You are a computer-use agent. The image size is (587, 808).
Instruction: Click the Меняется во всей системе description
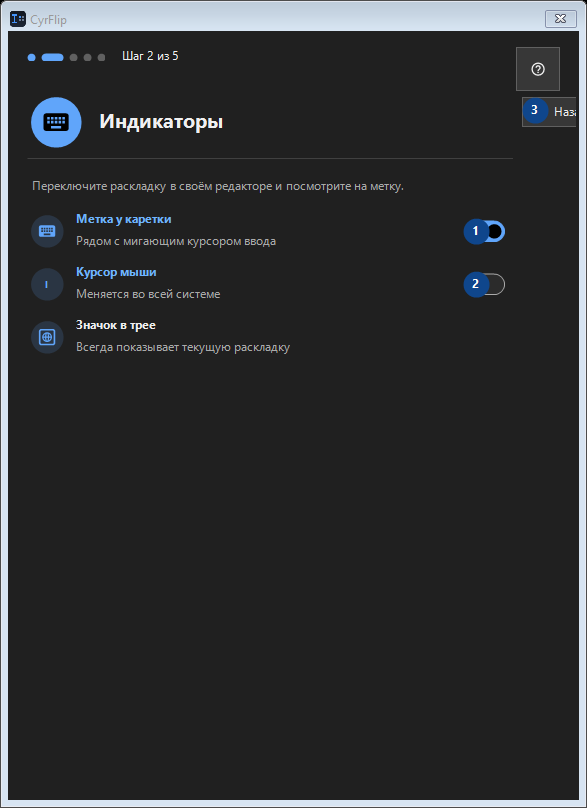[x=148, y=294]
